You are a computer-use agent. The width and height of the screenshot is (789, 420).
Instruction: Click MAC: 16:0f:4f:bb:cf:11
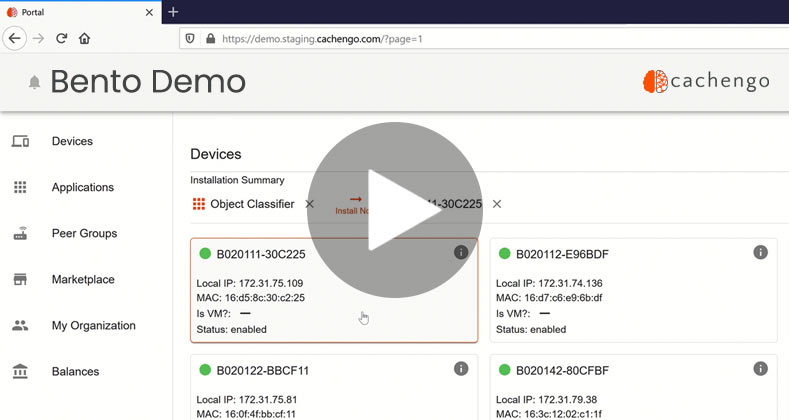[x=246, y=414]
